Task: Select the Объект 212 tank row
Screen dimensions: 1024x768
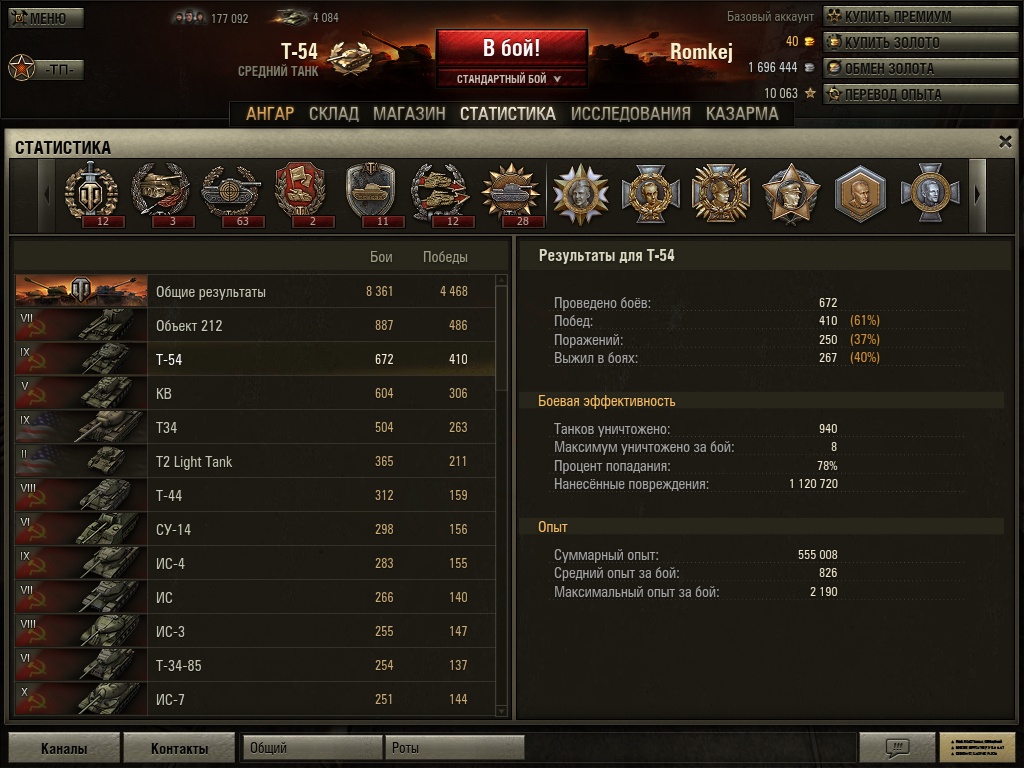Action: pyautogui.click(x=255, y=325)
